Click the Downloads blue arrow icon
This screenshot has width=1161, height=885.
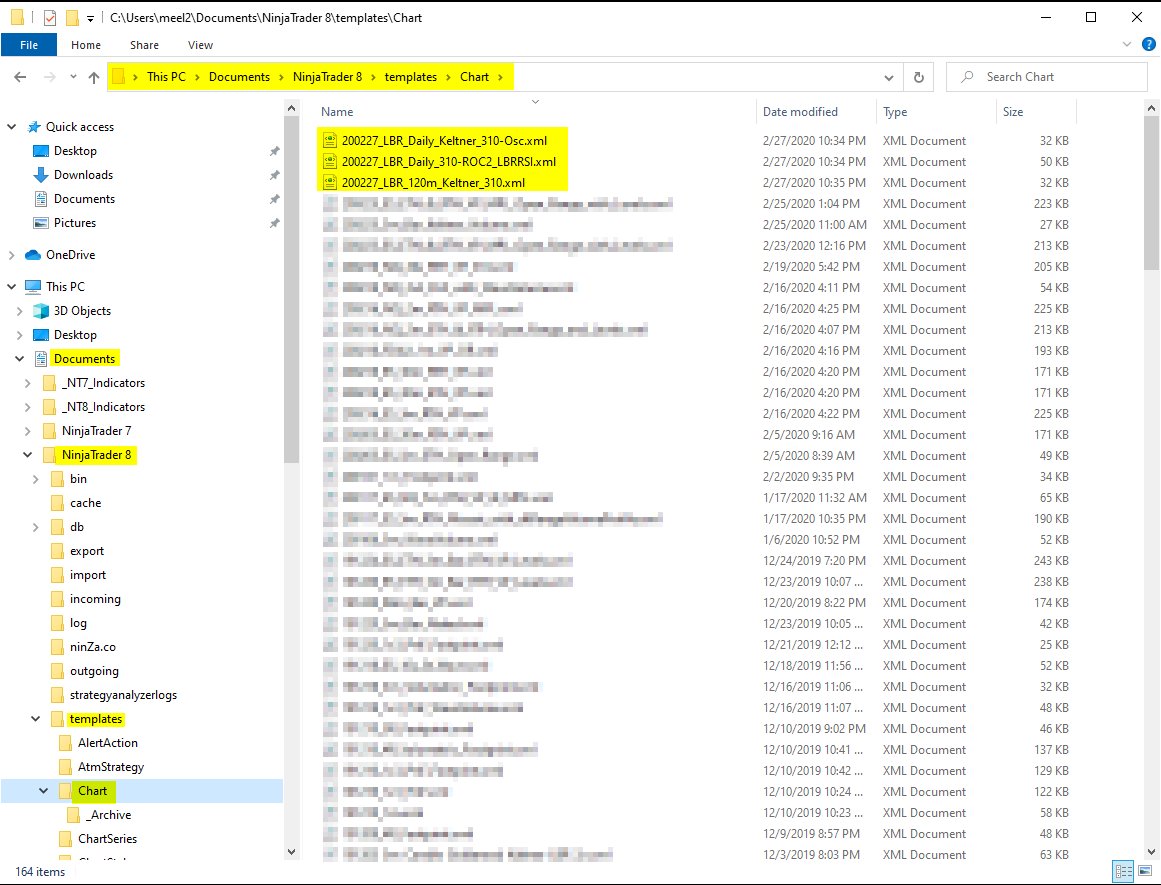[41, 175]
